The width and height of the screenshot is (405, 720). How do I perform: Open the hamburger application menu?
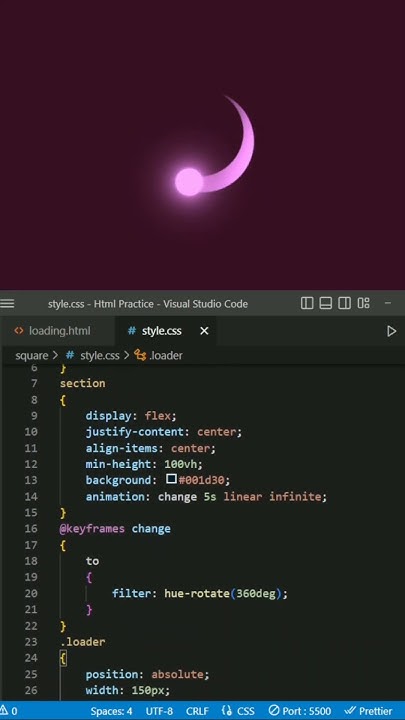coord(7,304)
